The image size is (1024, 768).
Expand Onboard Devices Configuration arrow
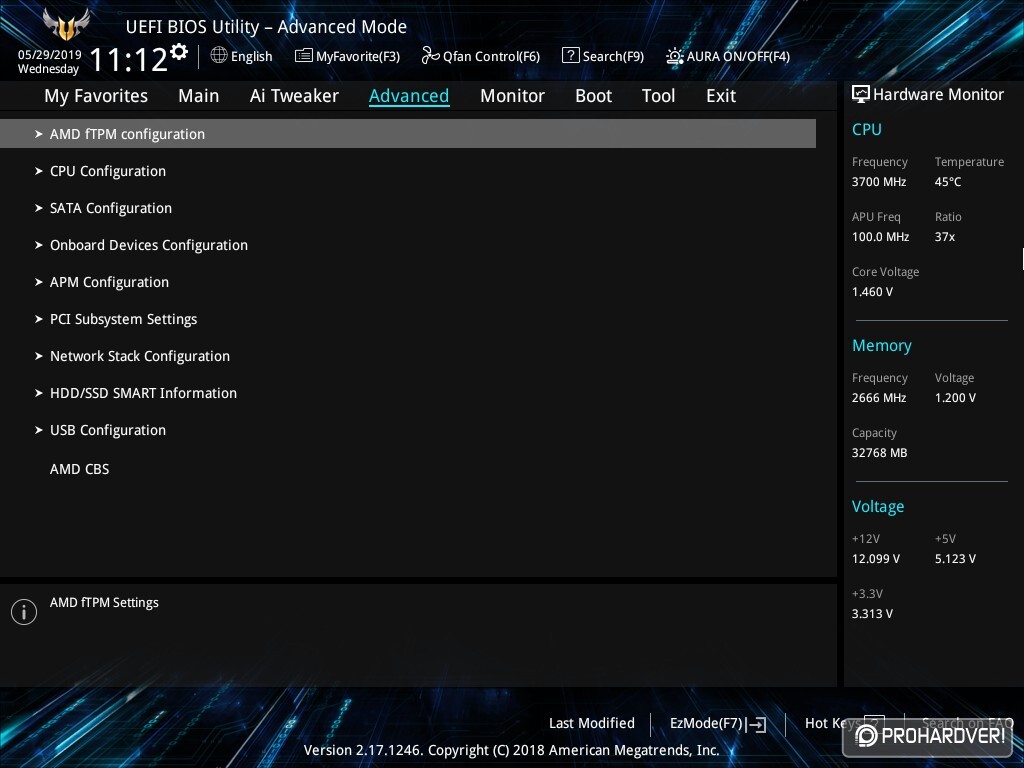39,246
